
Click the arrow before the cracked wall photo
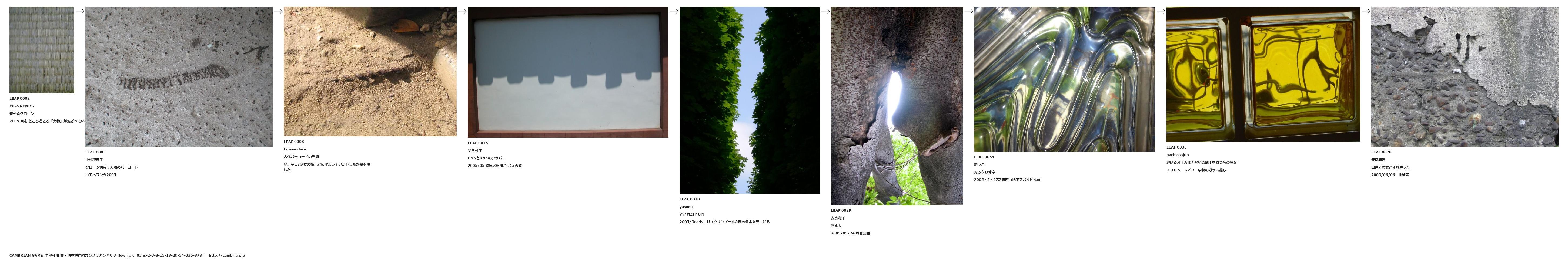coord(1366,11)
